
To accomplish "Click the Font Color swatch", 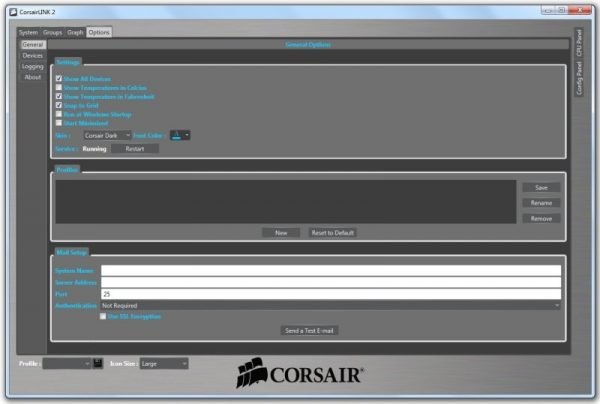I will click(x=176, y=135).
